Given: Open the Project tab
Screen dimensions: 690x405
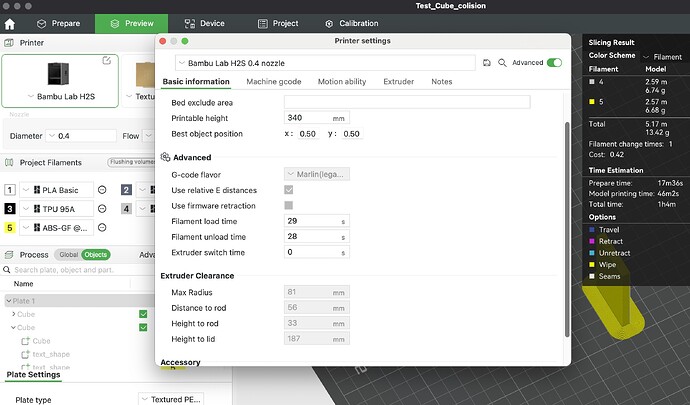Looking at the screenshot, I should tap(278, 23).
